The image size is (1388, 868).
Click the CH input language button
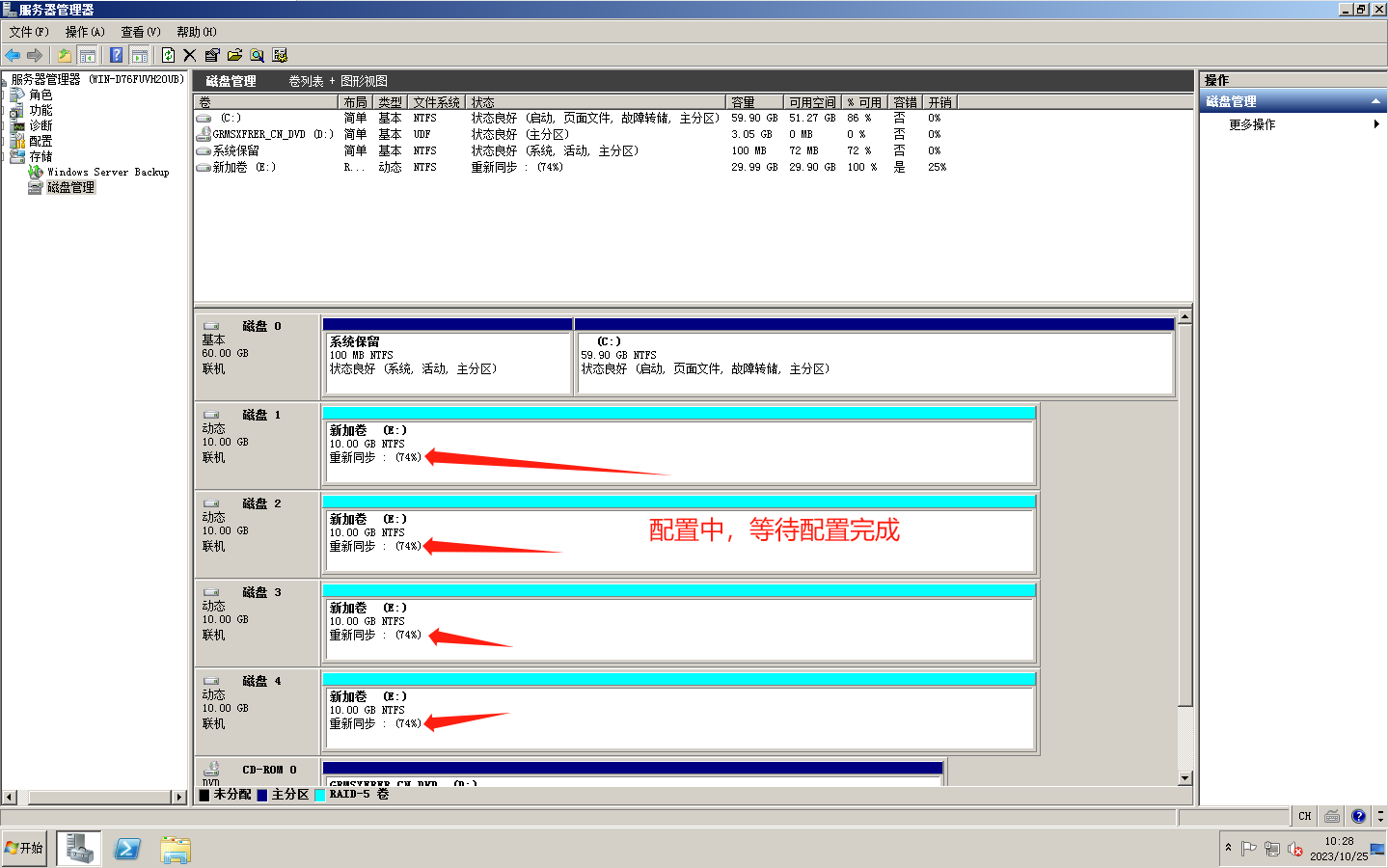[1305, 816]
